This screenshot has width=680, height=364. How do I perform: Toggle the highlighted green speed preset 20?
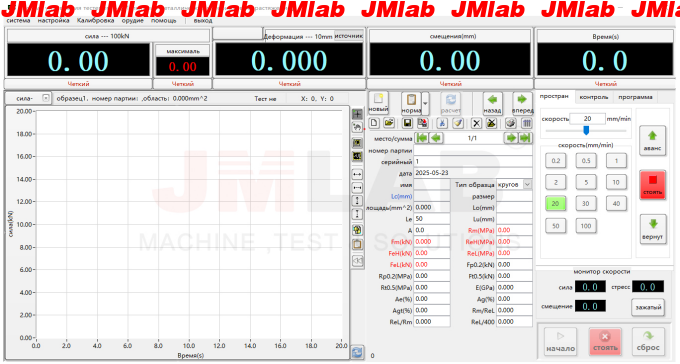(556, 203)
